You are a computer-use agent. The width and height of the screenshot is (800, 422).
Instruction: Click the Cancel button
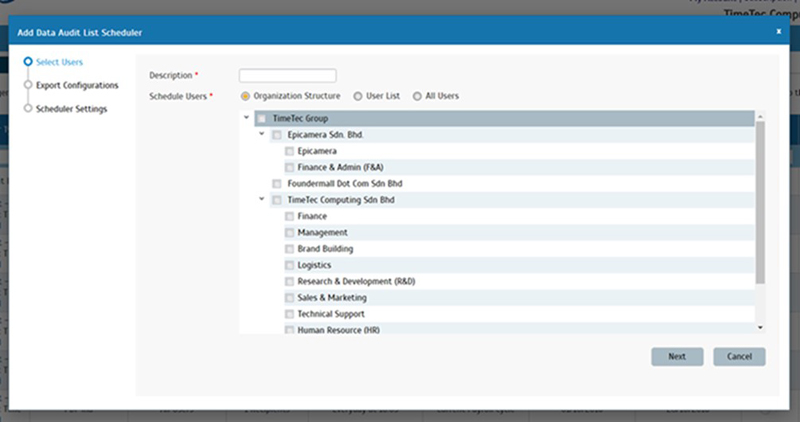pos(739,357)
